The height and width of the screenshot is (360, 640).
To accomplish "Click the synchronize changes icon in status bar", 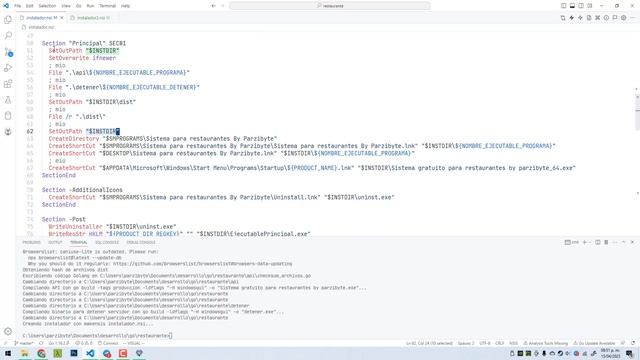I will [41, 343].
